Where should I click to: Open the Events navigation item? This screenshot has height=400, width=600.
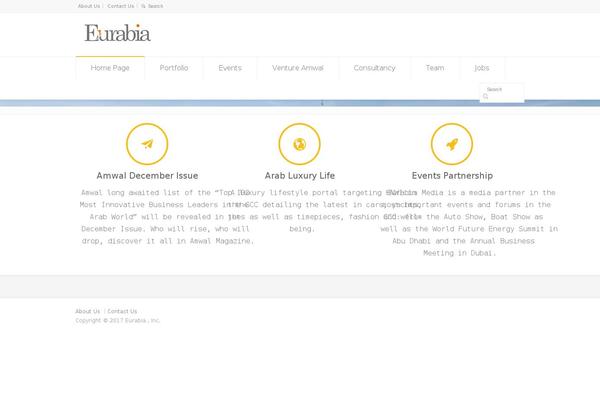click(x=230, y=68)
